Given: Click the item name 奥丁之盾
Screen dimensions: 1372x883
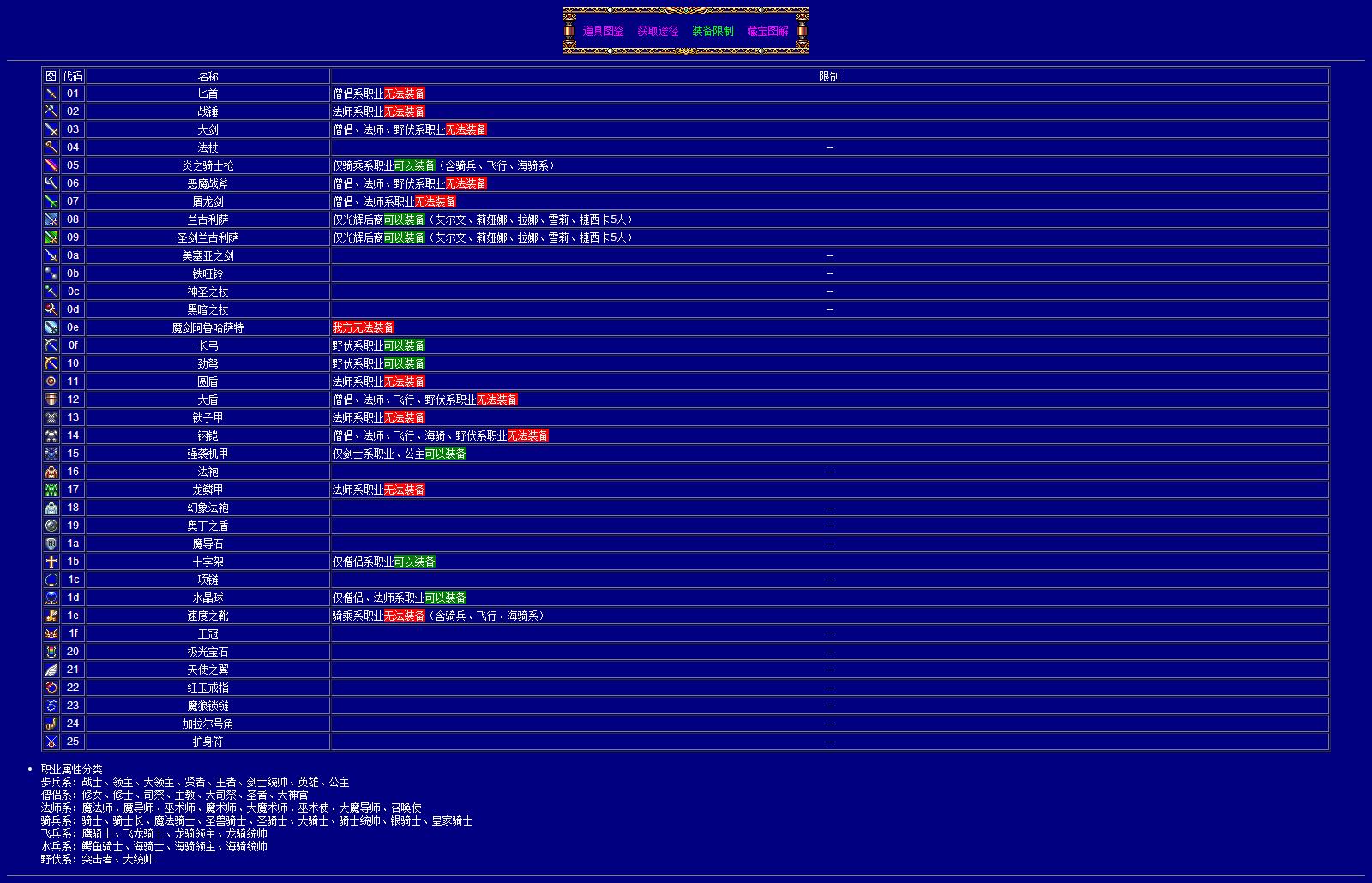Looking at the screenshot, I should click(208, 526).
